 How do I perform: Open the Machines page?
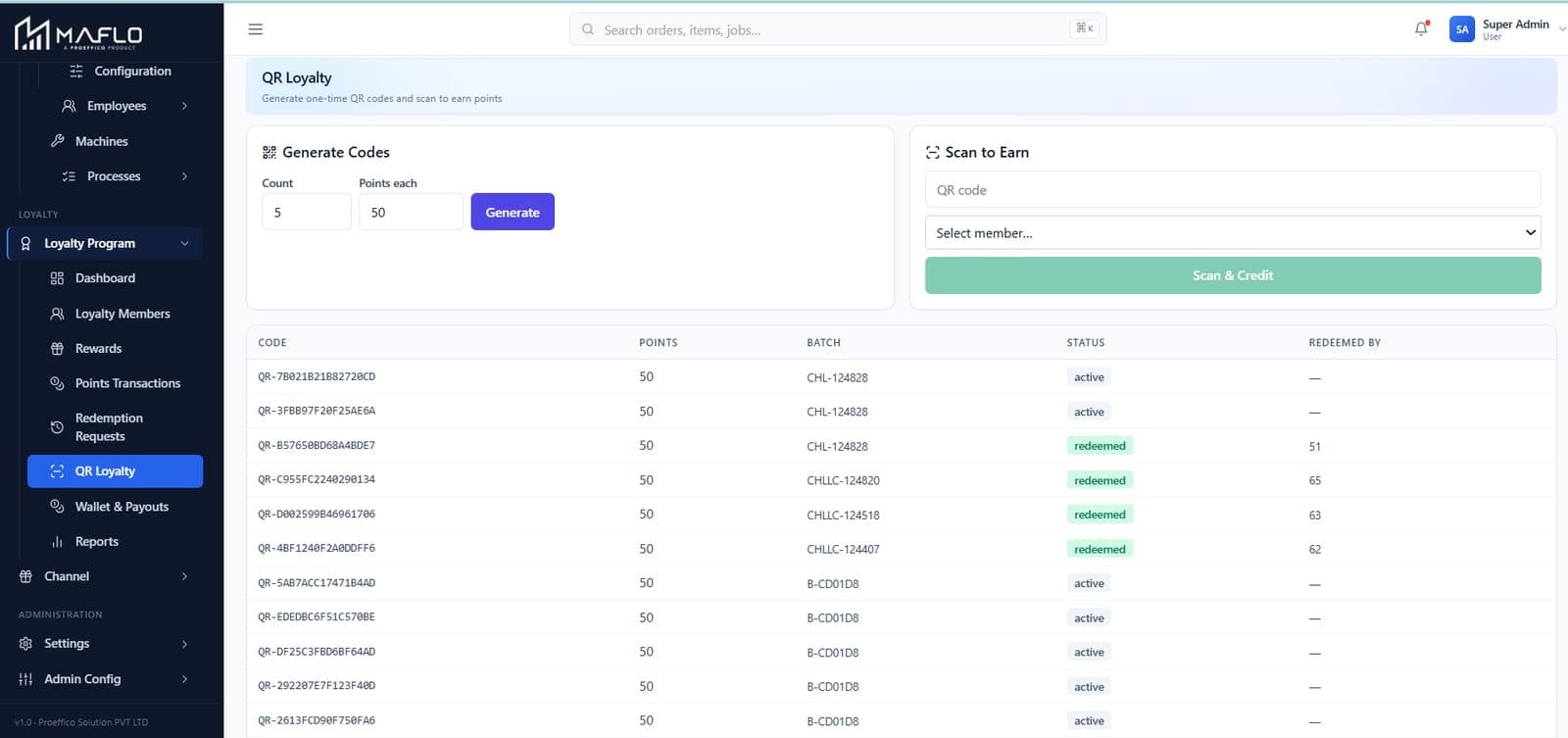(x=101, y=141)
